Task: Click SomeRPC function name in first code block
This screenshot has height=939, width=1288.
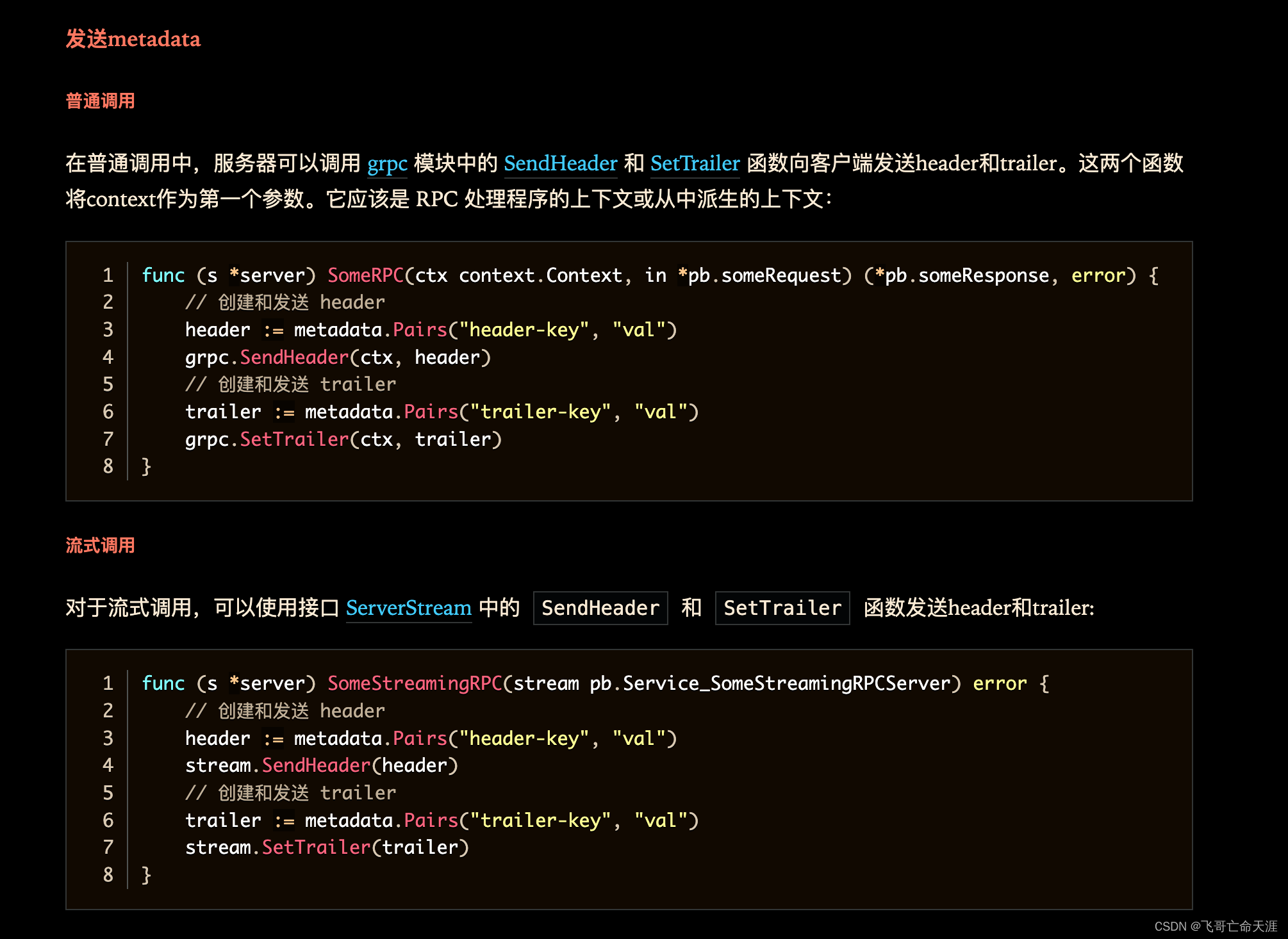Action: pos(365,275)
